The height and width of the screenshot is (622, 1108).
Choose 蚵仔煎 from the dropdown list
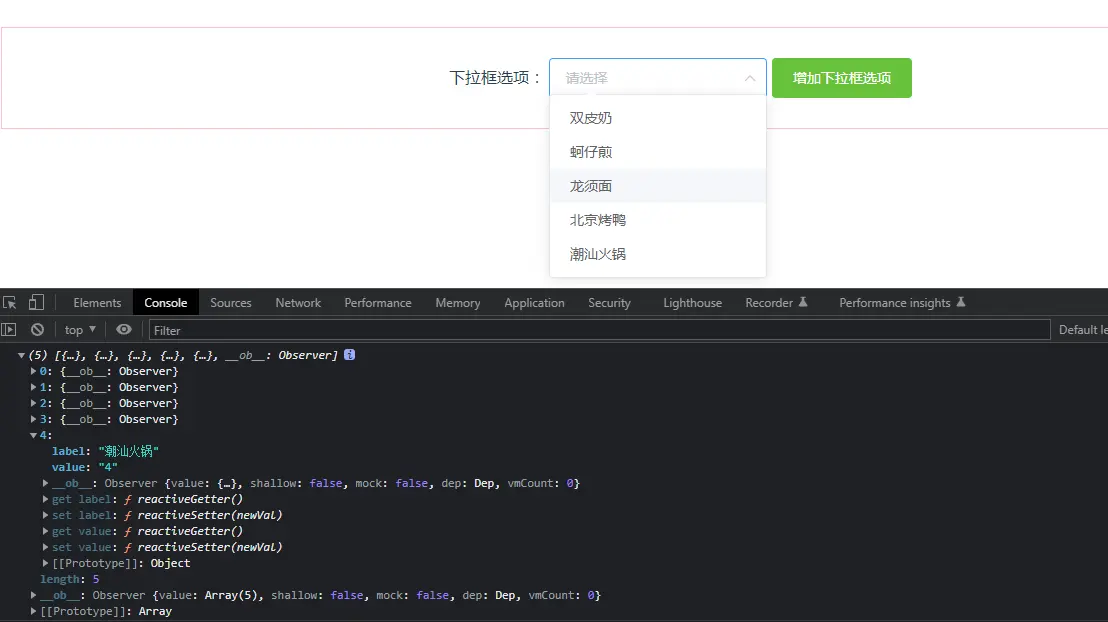pos(658,152)
